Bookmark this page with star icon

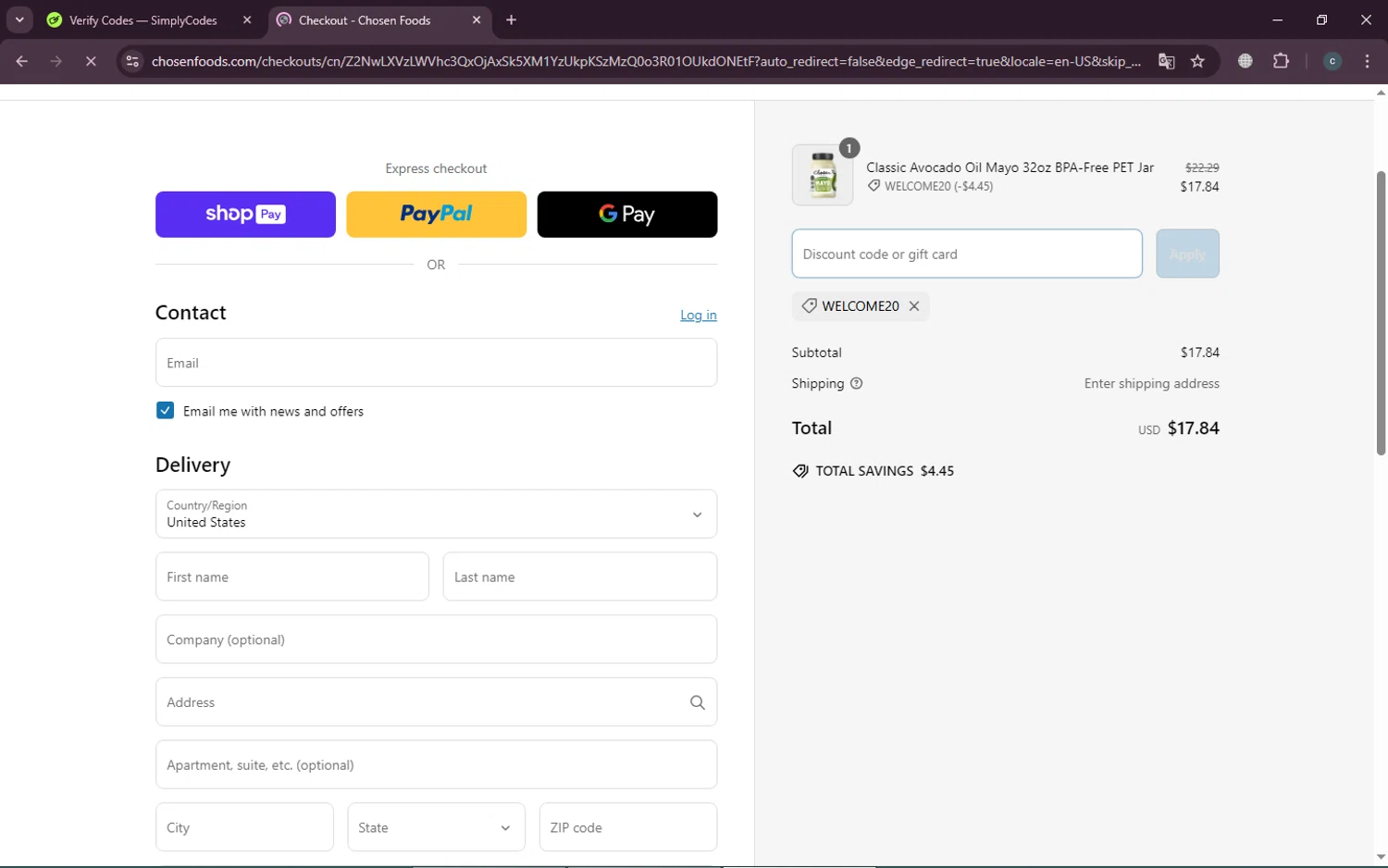point(1198,61)
